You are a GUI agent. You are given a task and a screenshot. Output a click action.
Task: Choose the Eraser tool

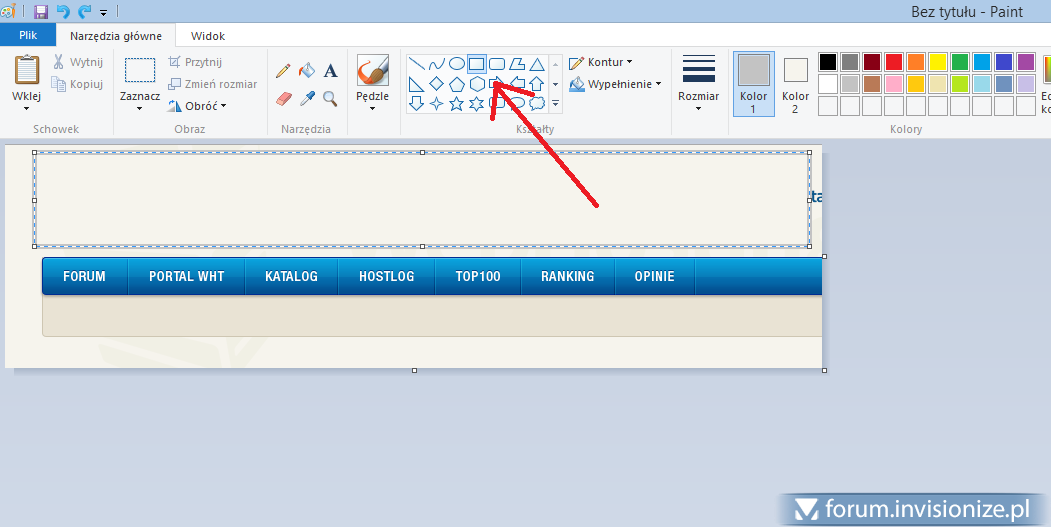pyautogui.click(x=283, y=99)
